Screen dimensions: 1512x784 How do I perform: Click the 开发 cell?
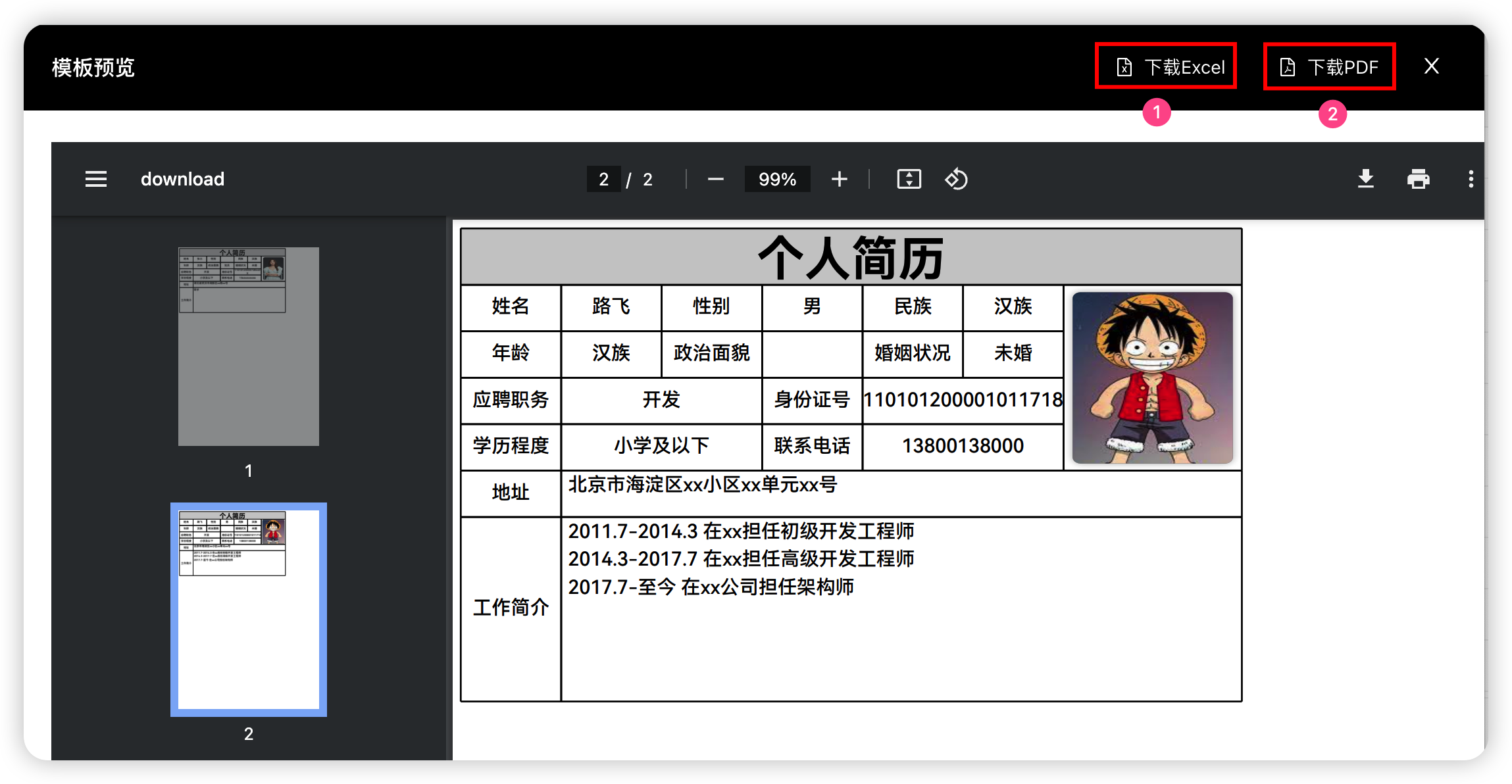coord(661,400)
